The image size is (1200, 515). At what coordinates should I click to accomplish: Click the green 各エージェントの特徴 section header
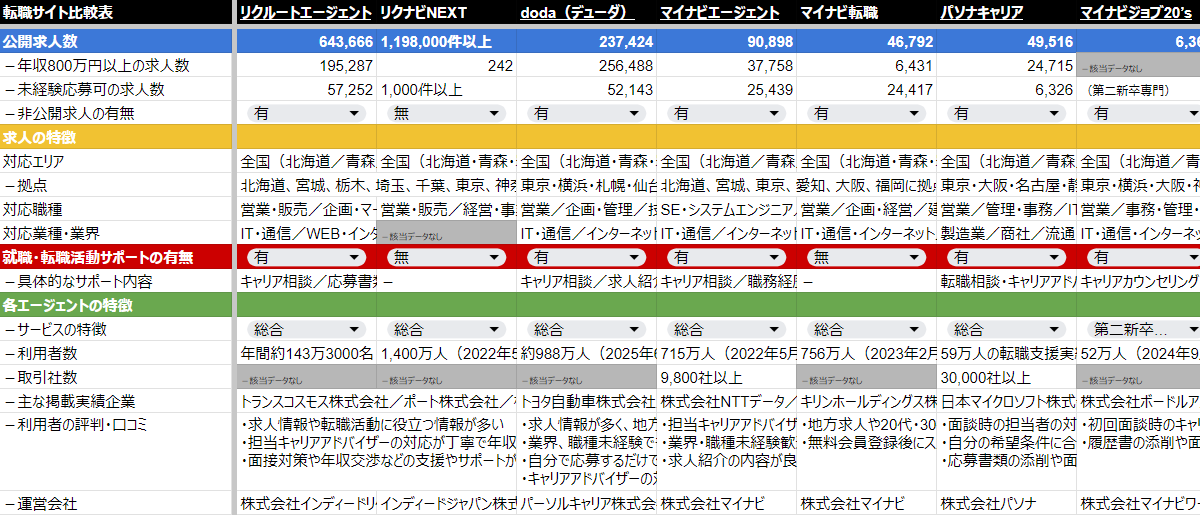pyautogui.click(x=116, y=305)
